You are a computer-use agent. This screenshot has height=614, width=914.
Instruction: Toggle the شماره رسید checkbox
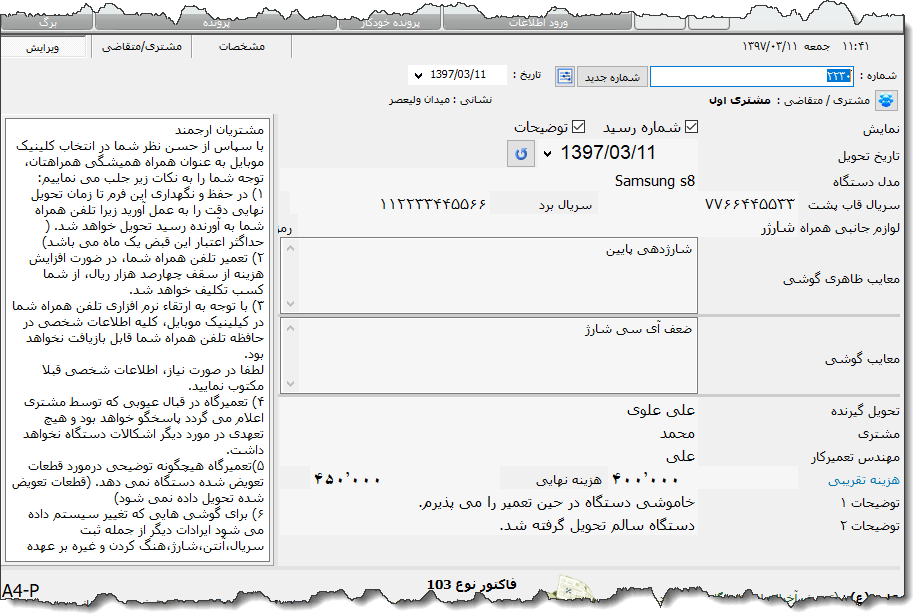(x=692, y=127)
